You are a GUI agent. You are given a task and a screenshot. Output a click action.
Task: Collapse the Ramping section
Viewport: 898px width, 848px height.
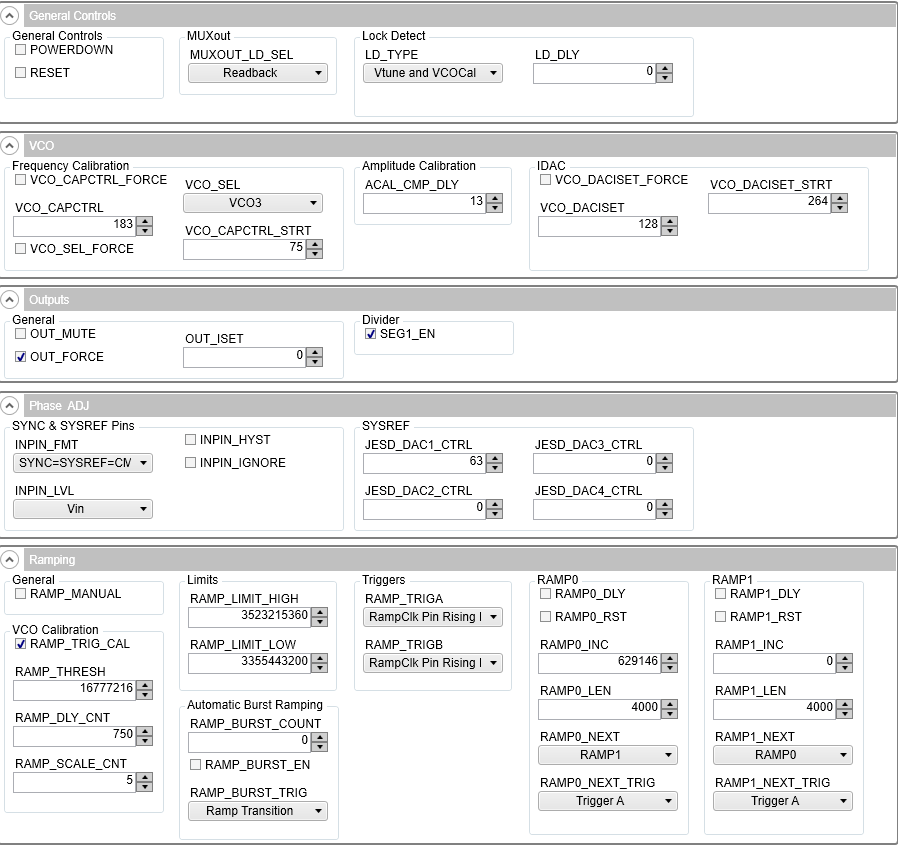point(9,559)
